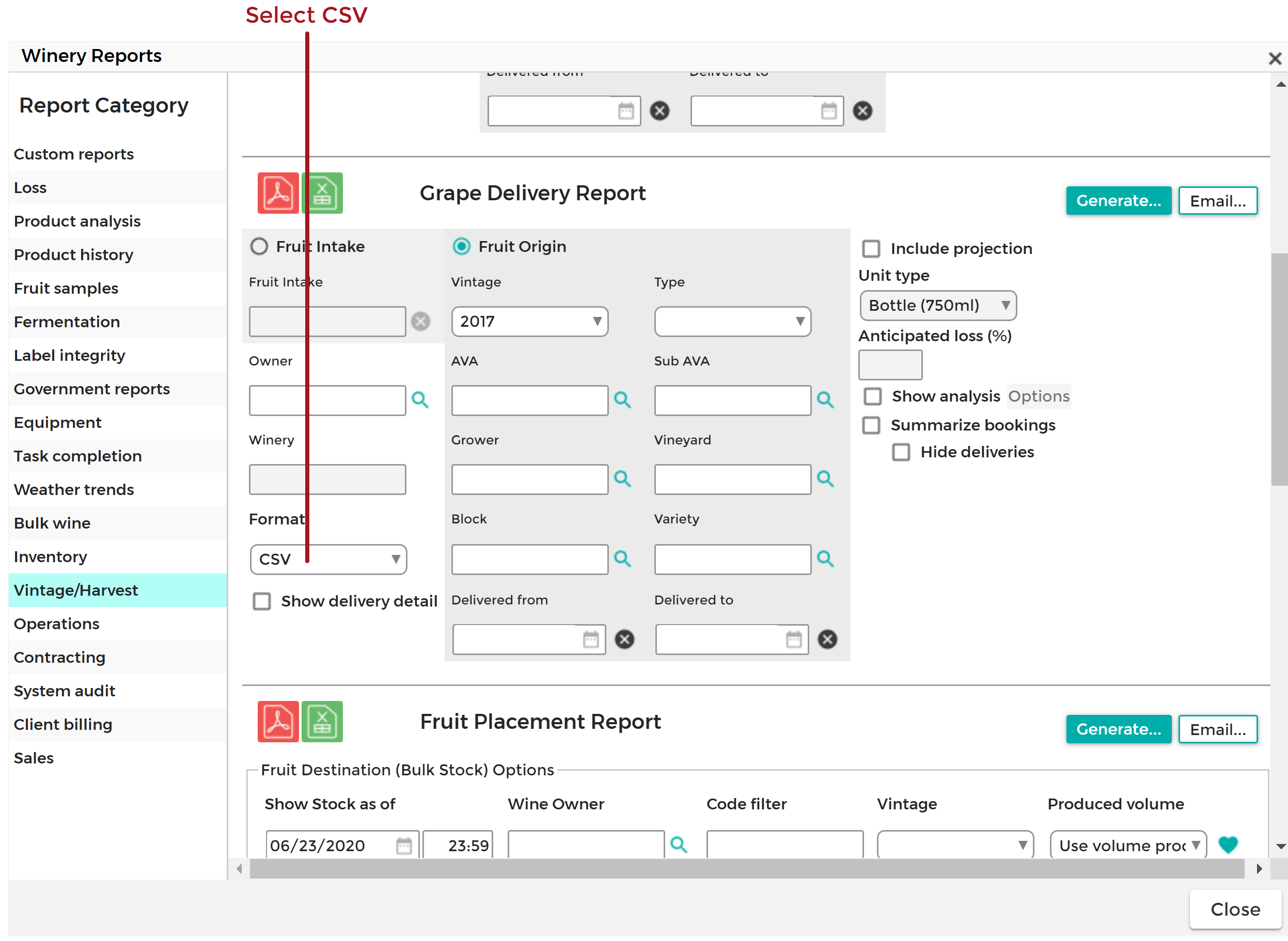Clear the Grape Delivery Delivered from date
This screenshot has height=941, width=1288.
624,639
